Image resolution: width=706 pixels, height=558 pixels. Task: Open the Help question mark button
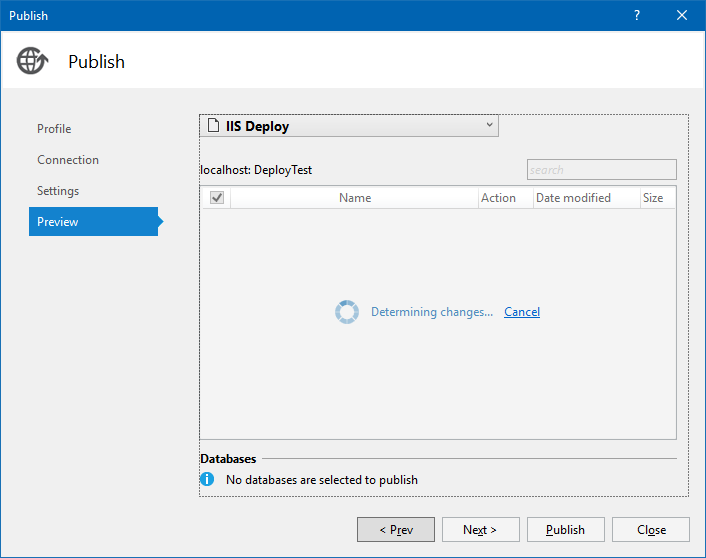[x=637, y=15]
